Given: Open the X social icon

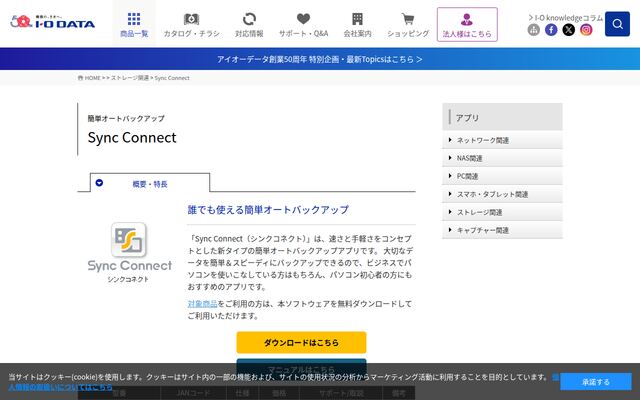Looking at the screenshot, I should click(x=569, y=30).
